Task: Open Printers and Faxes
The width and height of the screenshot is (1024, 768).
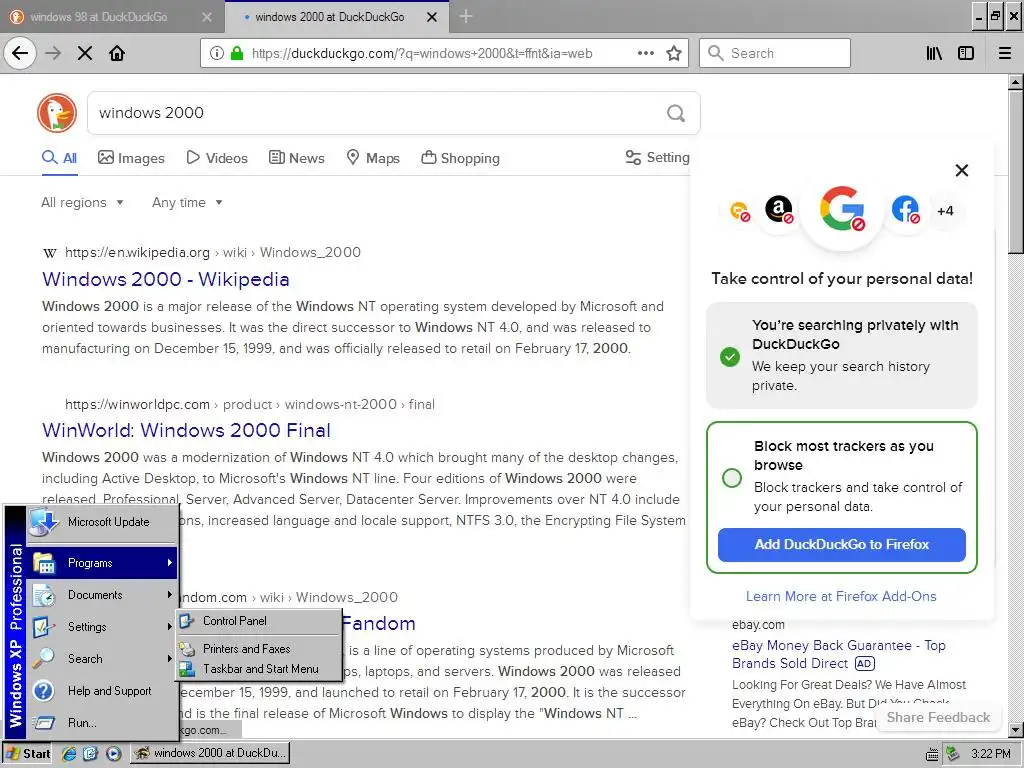Action: click(x=259, y=649)
